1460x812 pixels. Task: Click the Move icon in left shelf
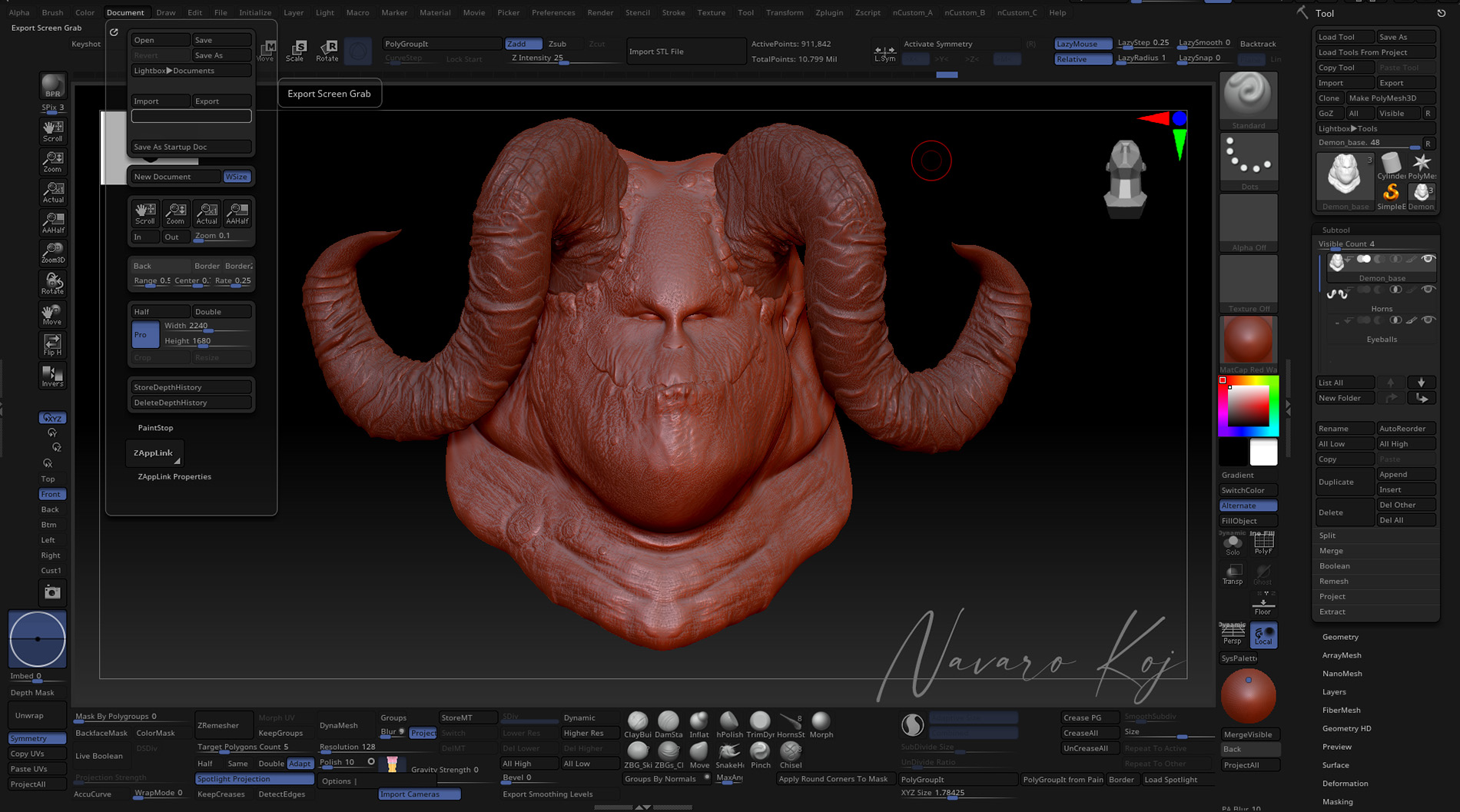[x=52, y=314]
